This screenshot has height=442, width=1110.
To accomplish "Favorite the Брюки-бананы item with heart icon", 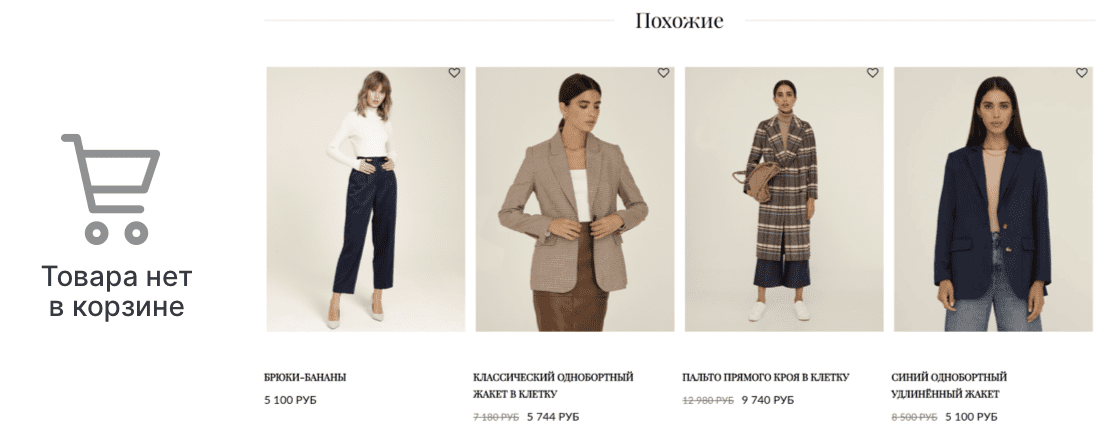I will [454, 72].
